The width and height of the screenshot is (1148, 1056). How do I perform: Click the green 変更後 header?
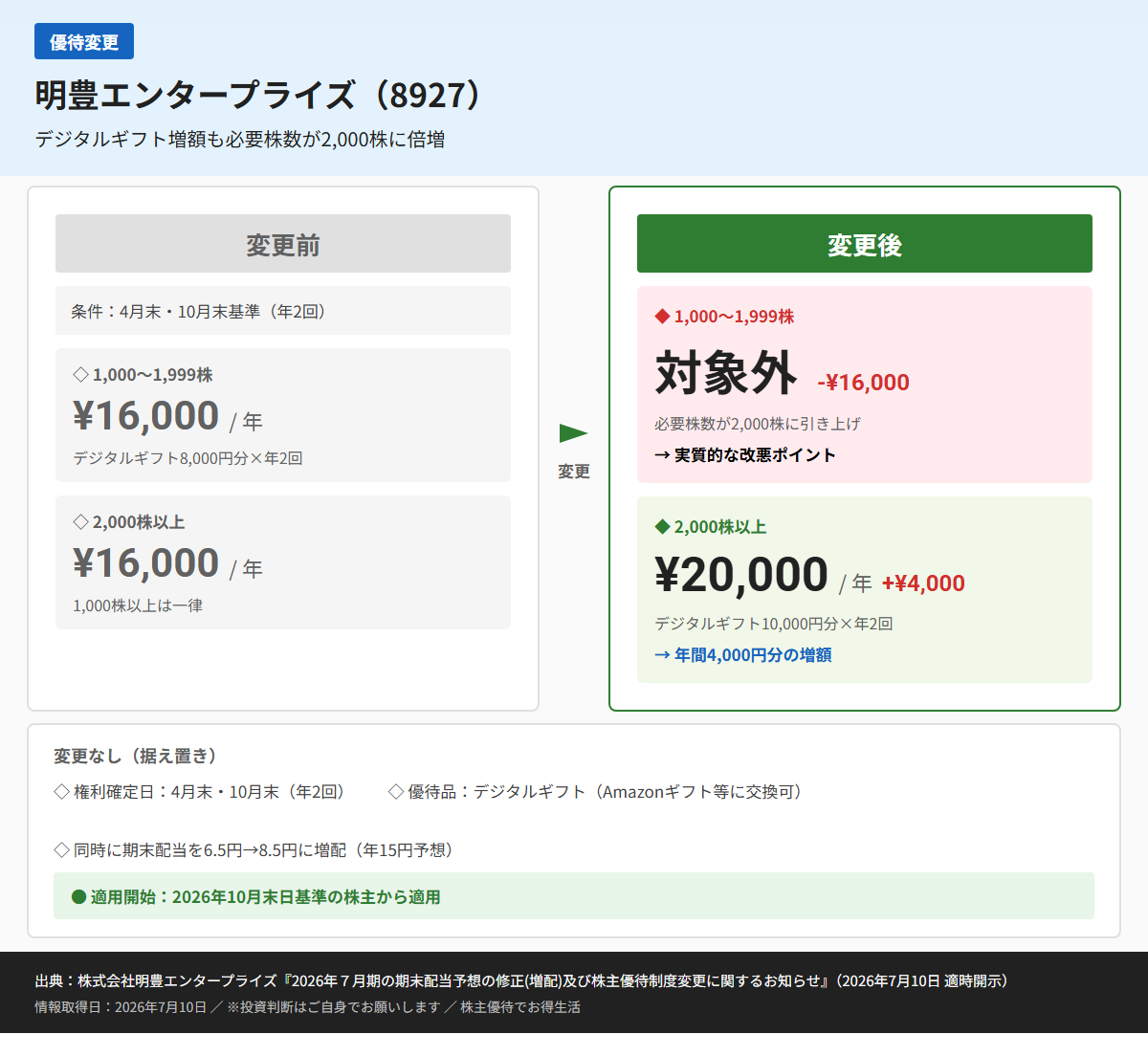865,244
